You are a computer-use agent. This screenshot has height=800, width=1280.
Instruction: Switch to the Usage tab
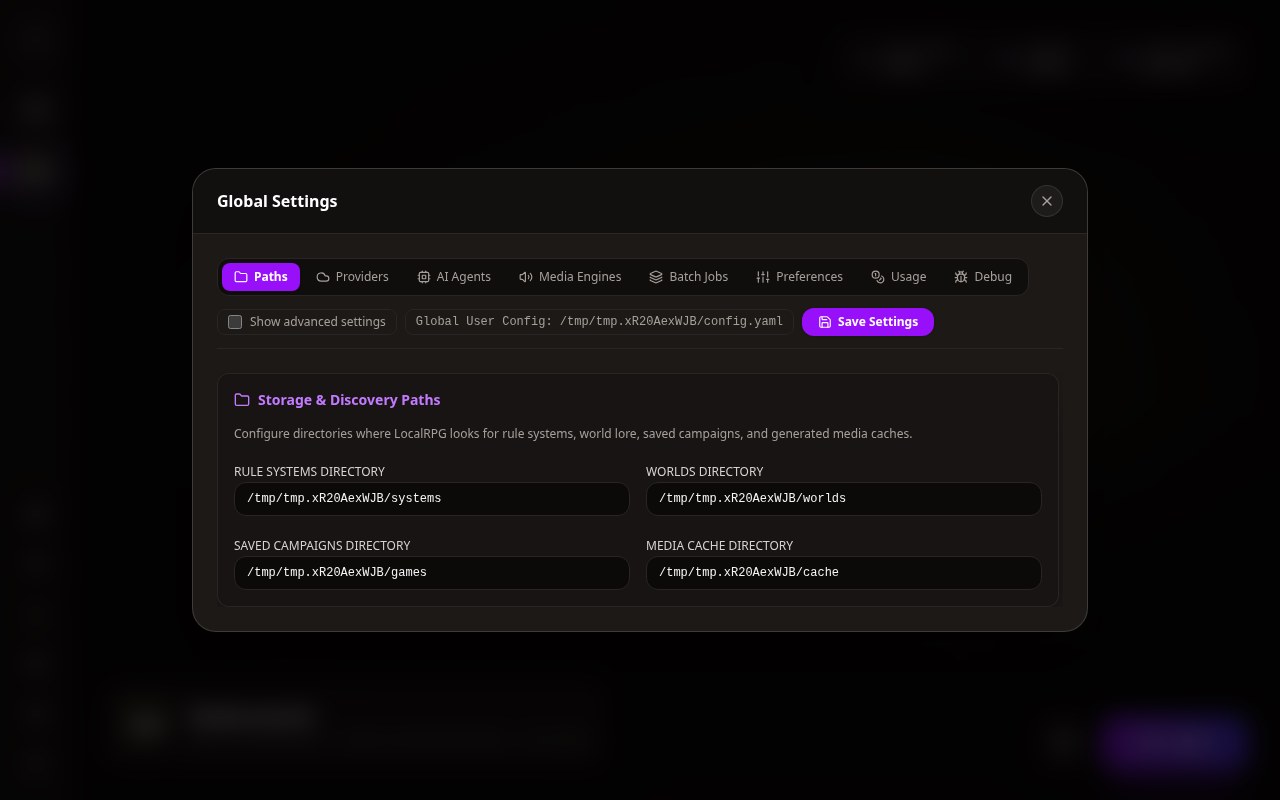coord(899,277)
